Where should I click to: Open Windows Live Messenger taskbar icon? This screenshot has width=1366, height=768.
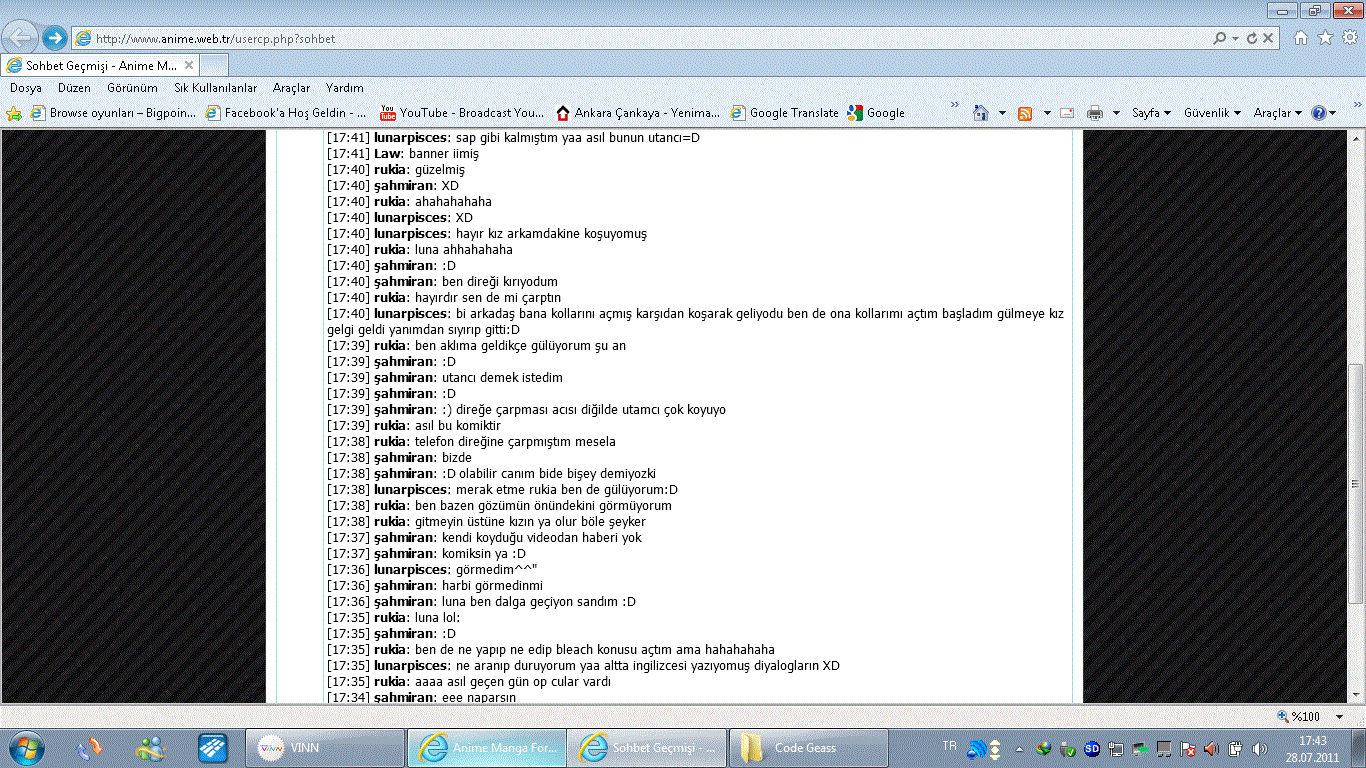tap(152, 747)
